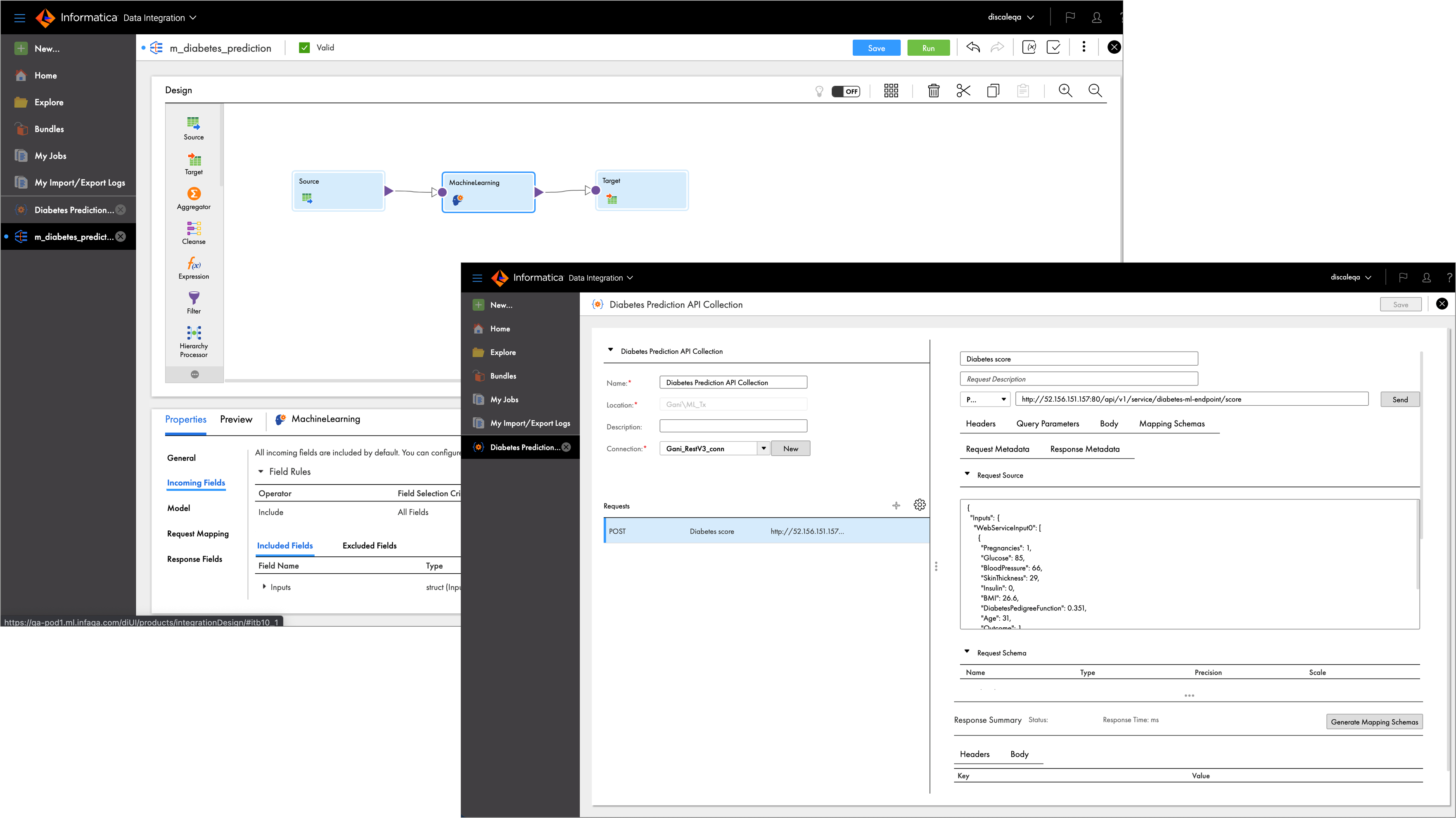The width and height of the screenshot is (1456, 818).
Task: Open the HTTP method dropdown
Action: tap(985, 400)
